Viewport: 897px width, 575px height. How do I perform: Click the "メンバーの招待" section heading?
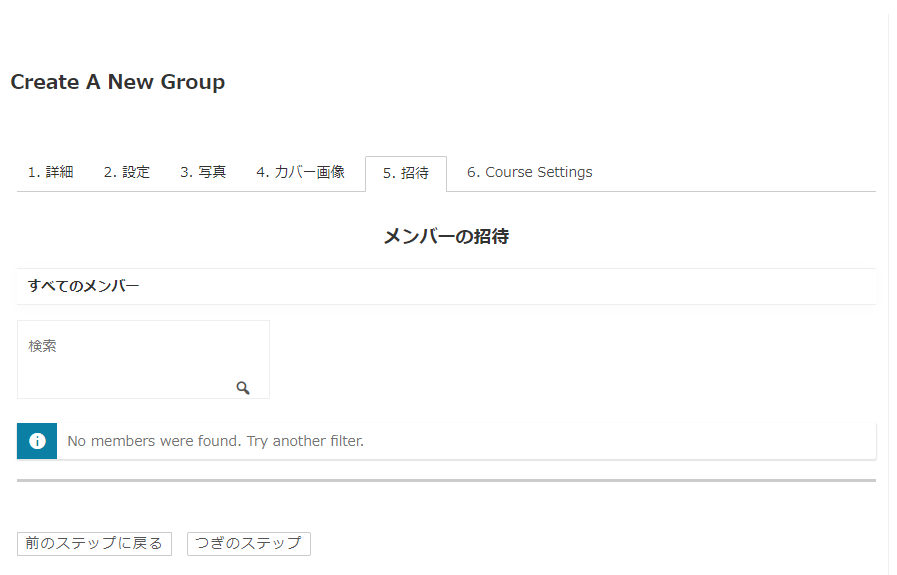coord(446,237)
